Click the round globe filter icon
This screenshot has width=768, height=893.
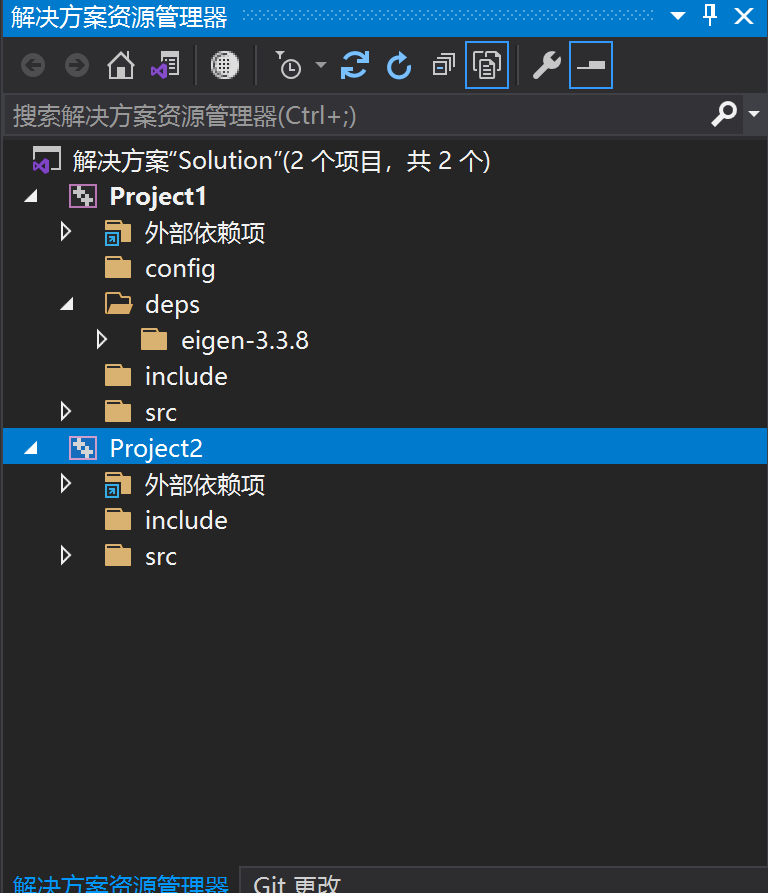[225, 65]
